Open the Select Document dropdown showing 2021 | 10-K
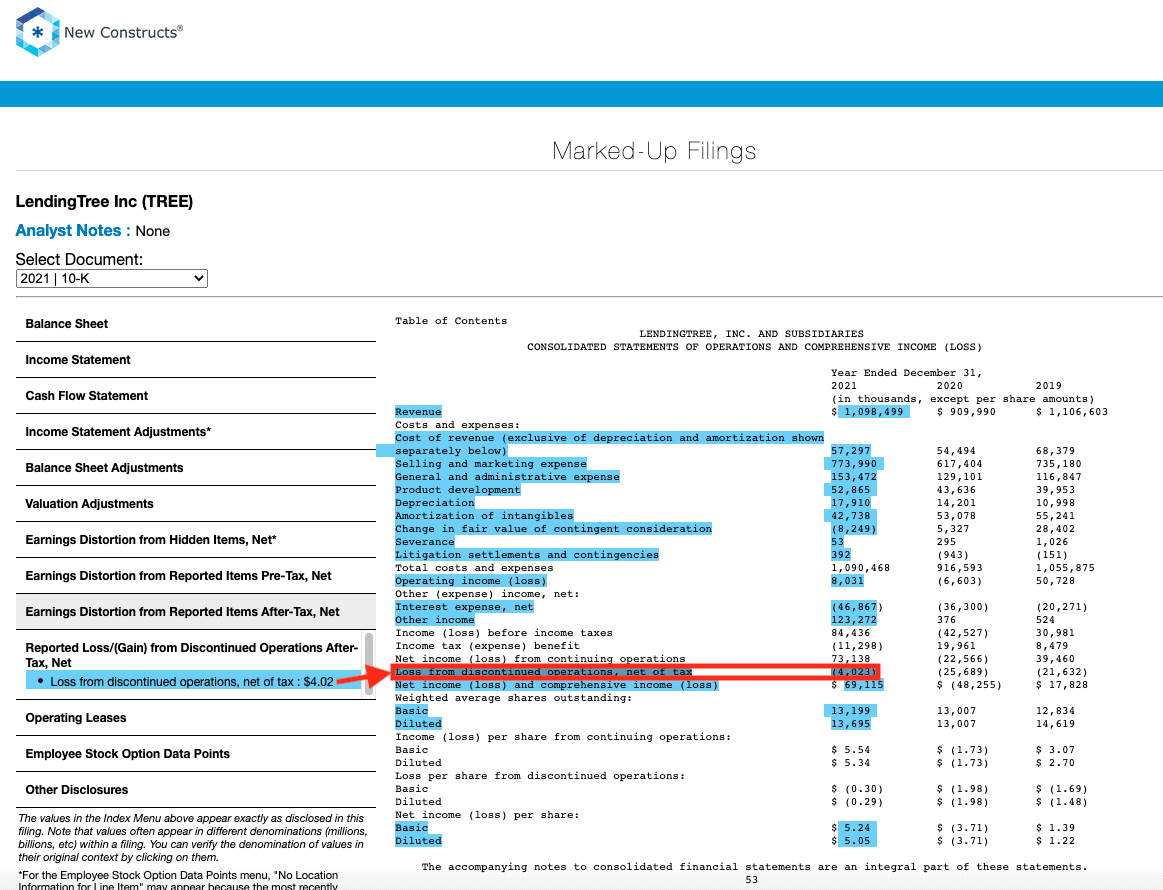The height and width of the screenshot is (890, 1163). coord(111,278)
